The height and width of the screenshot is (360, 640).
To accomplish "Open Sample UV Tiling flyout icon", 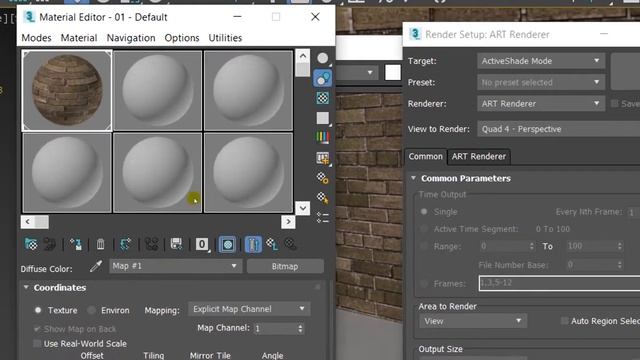I will coord(322,118).
